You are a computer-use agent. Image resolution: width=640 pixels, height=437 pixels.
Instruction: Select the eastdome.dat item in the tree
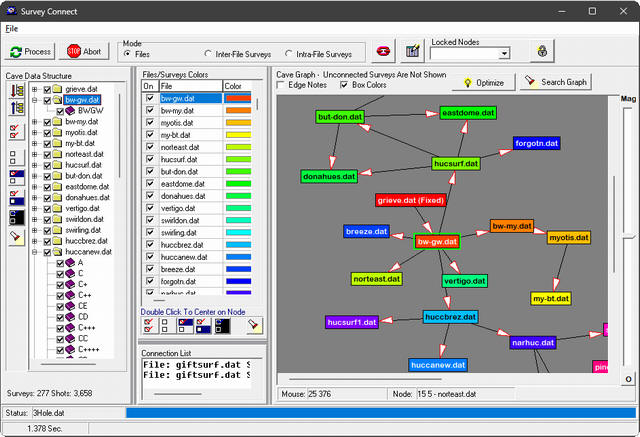(x=87, y=187)
